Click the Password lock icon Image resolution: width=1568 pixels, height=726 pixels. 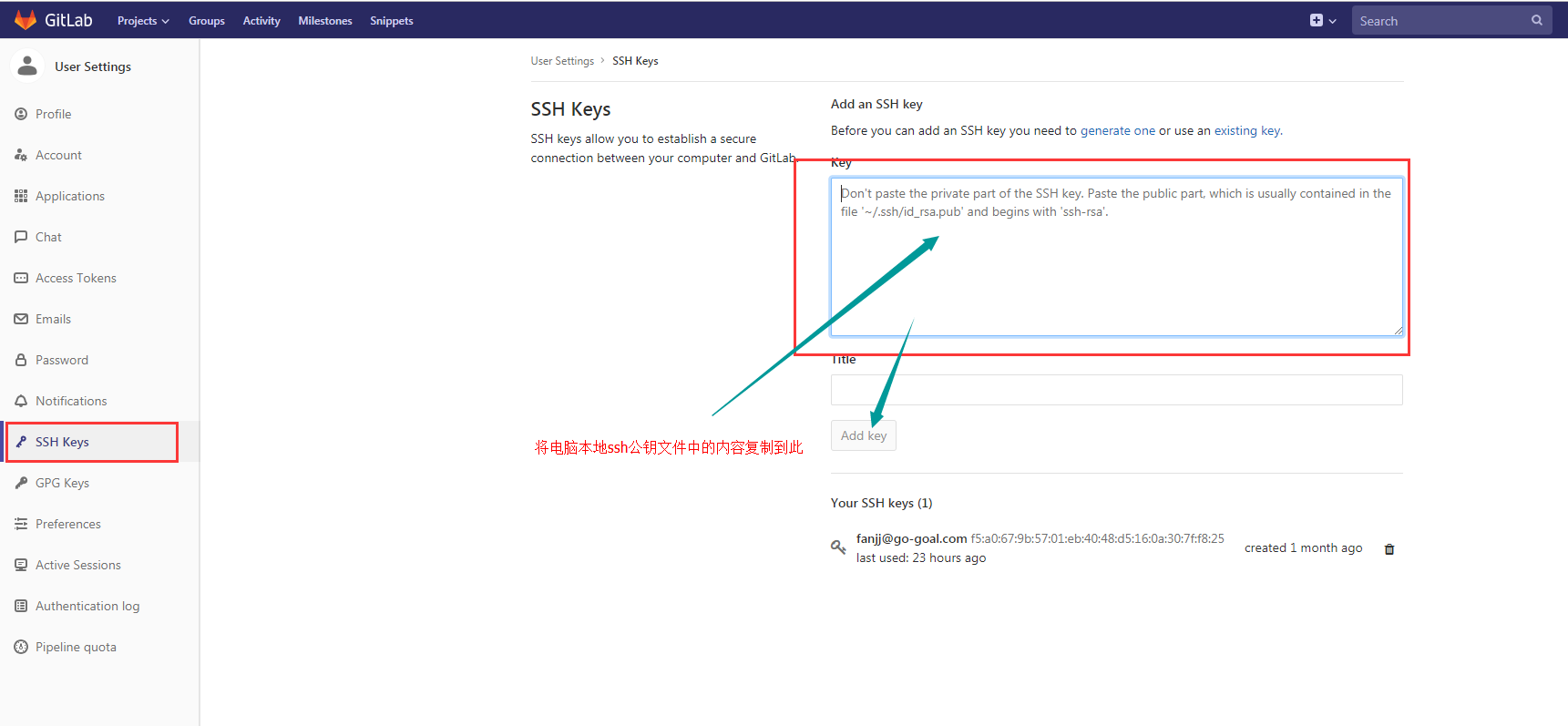(21, 360)
